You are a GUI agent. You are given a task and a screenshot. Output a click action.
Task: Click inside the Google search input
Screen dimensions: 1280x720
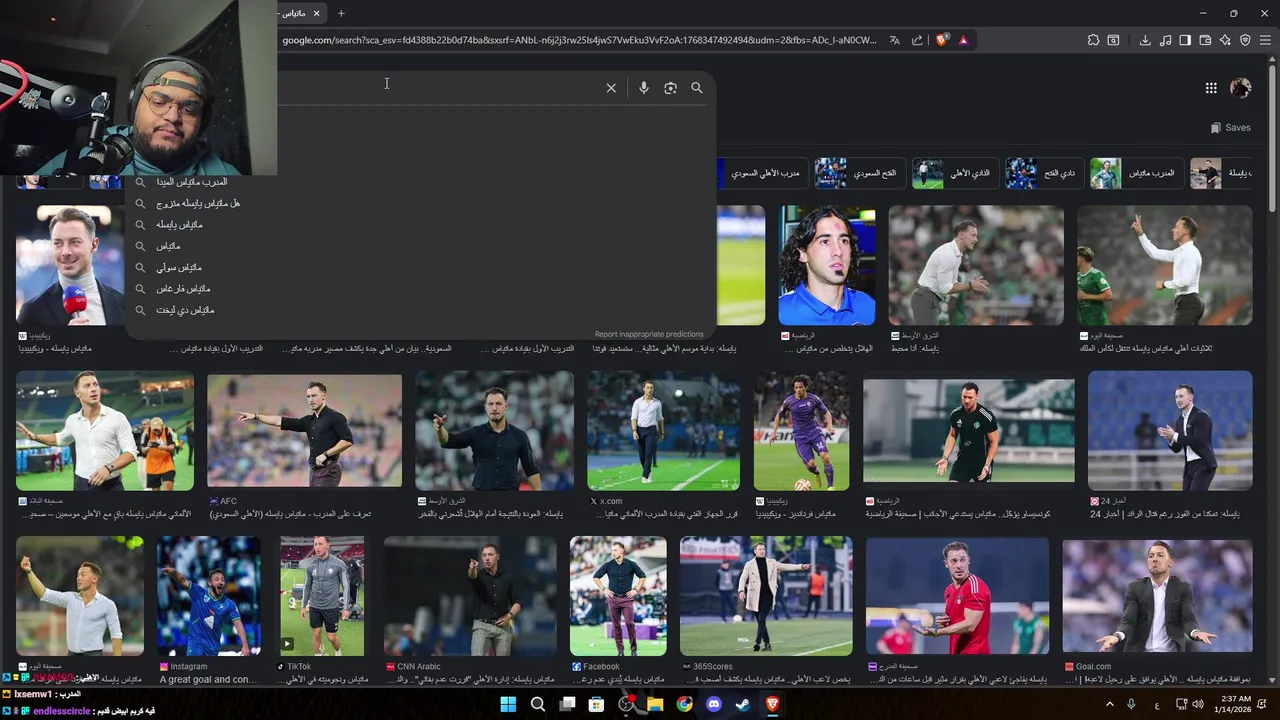click(x=440, y=88)
